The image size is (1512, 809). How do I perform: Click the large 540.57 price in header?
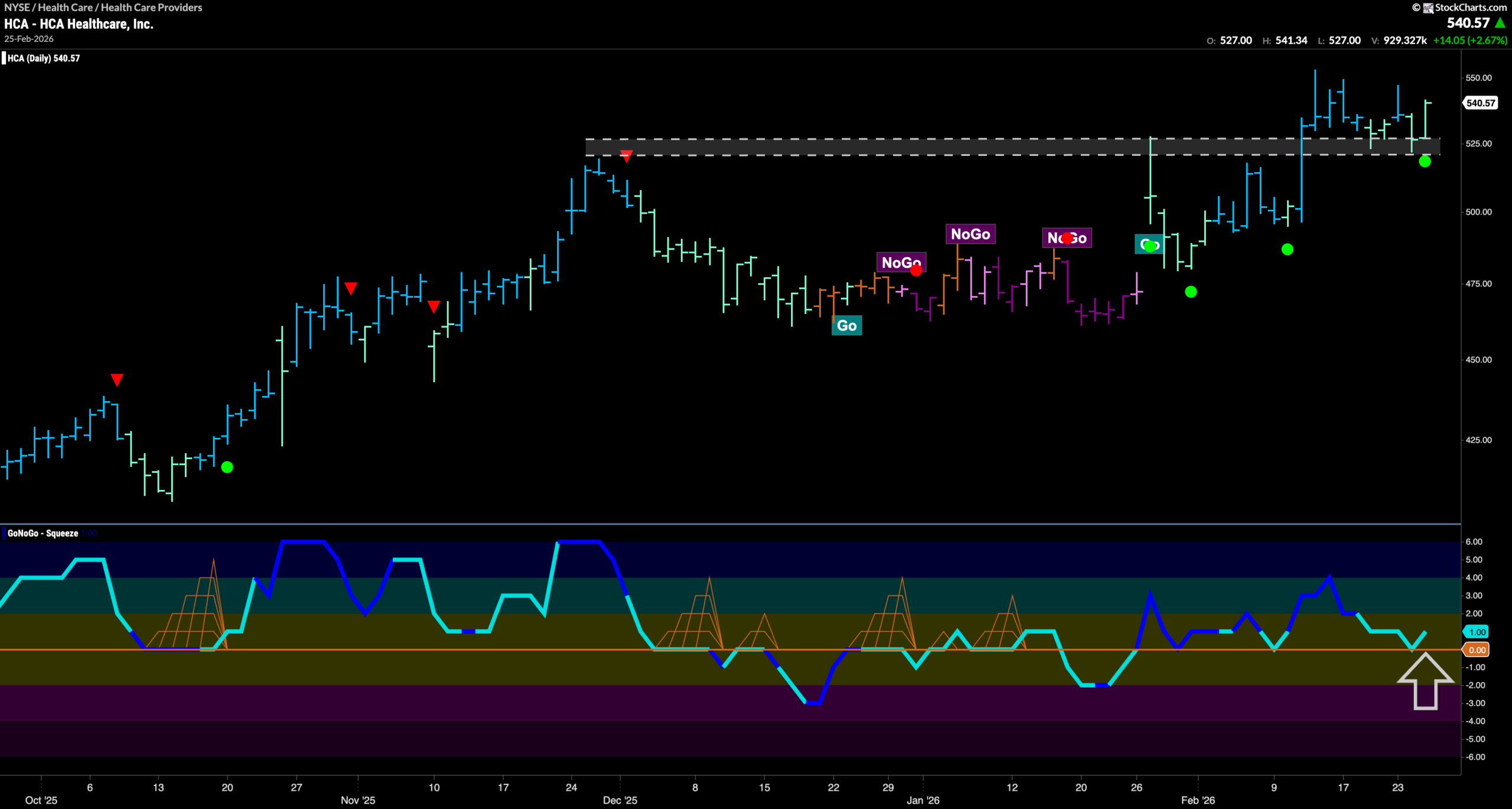[1468, 23]
